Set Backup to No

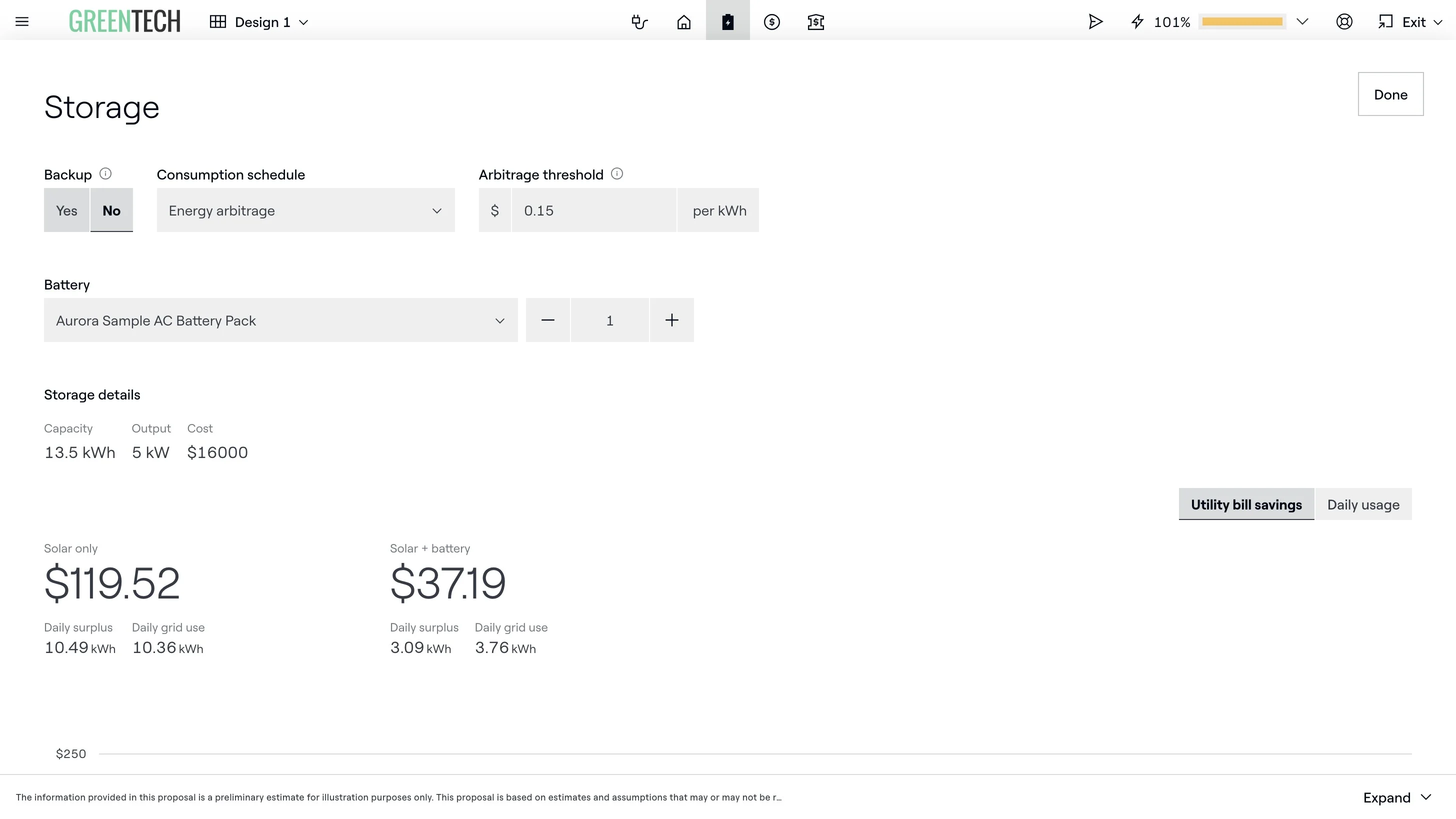[x=111, y=210]
